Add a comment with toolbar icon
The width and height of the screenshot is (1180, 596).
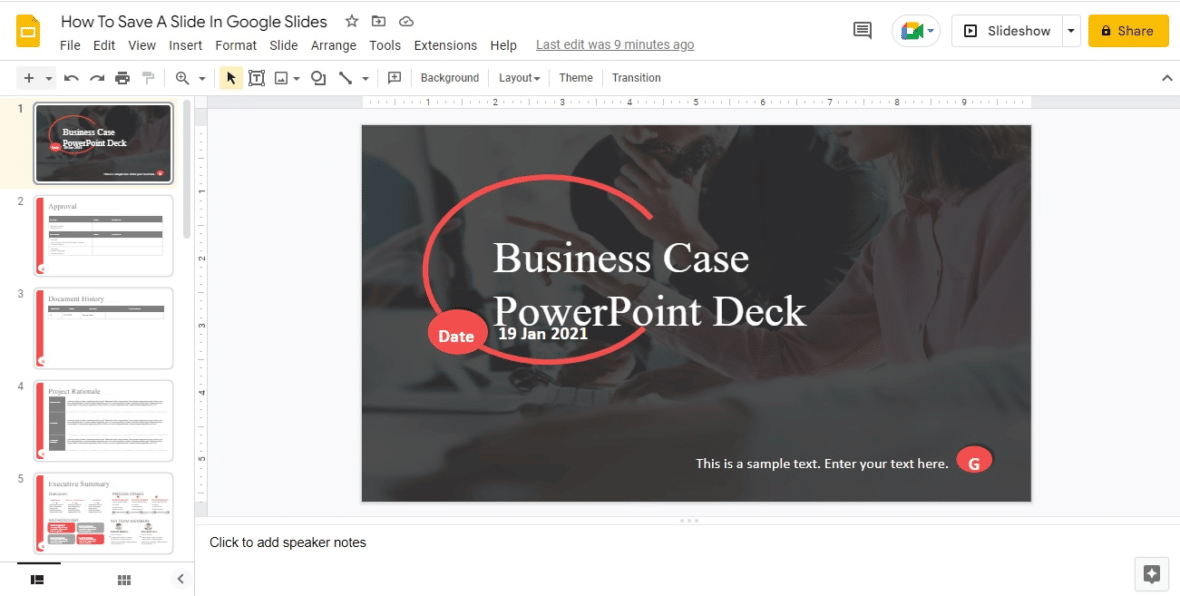click(394, 78)
